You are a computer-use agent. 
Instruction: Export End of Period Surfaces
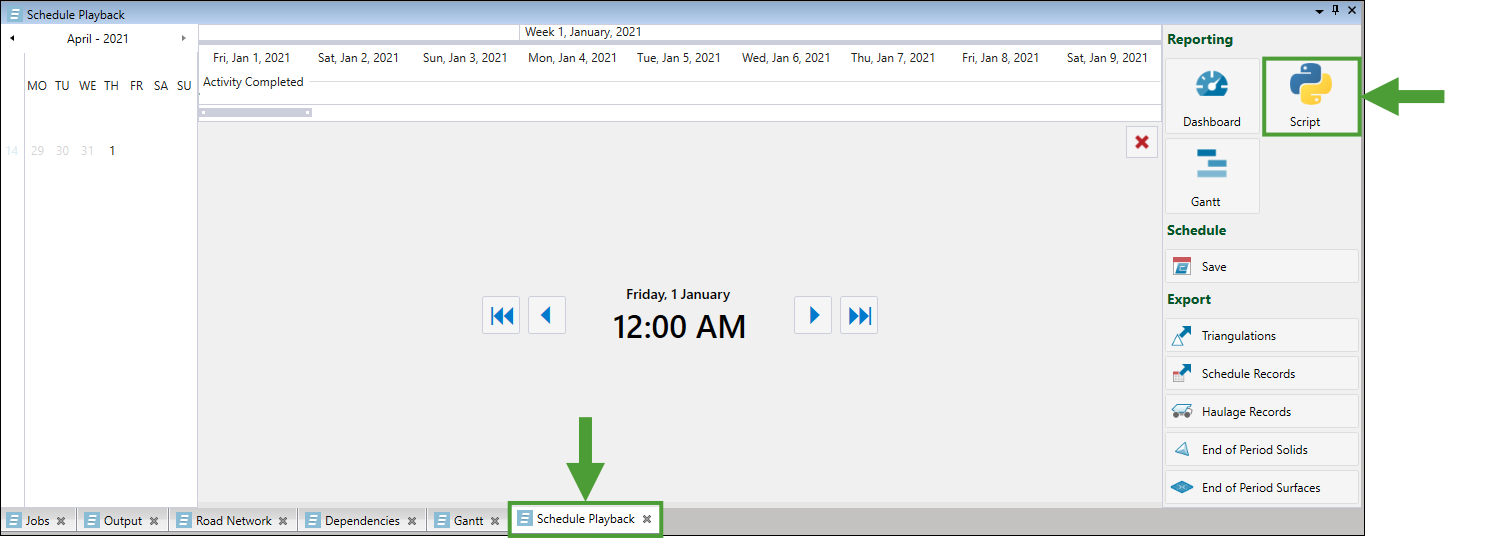(x=1262, y=488)
